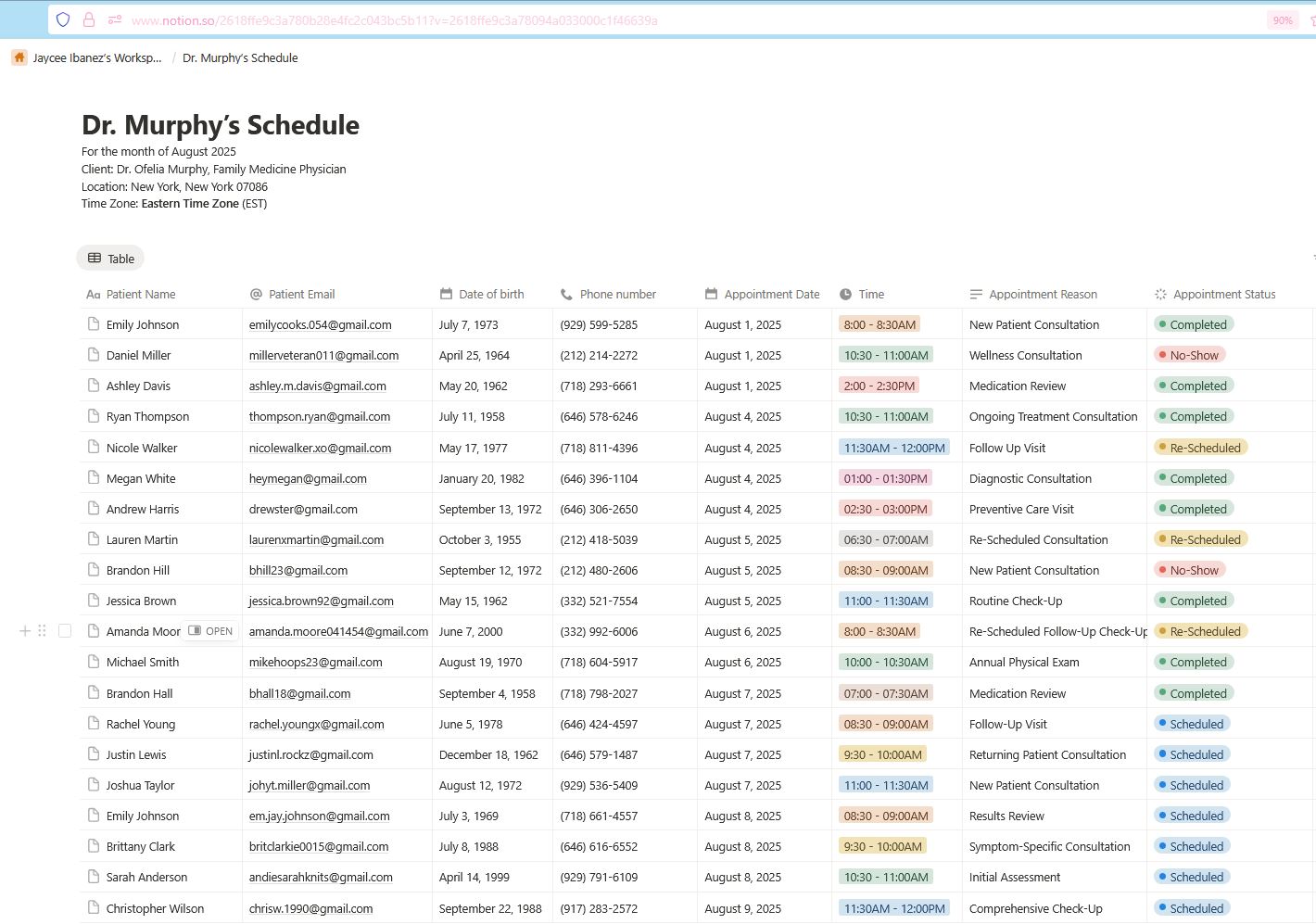Click the page icon beside Rachel Young
This screenshot has height=924, width=1316.
(94, 723)
